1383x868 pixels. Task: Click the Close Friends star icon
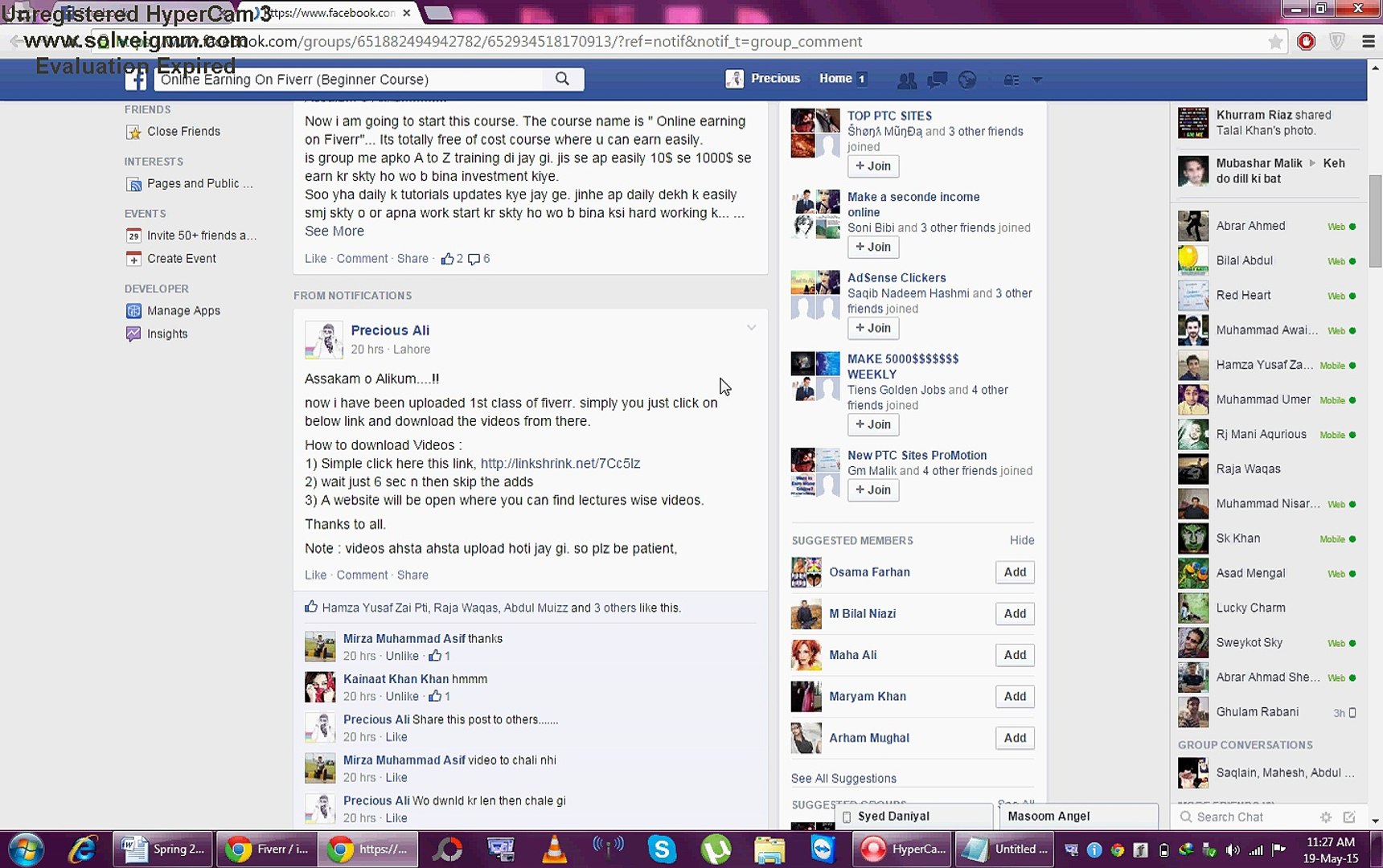[133, 132]
